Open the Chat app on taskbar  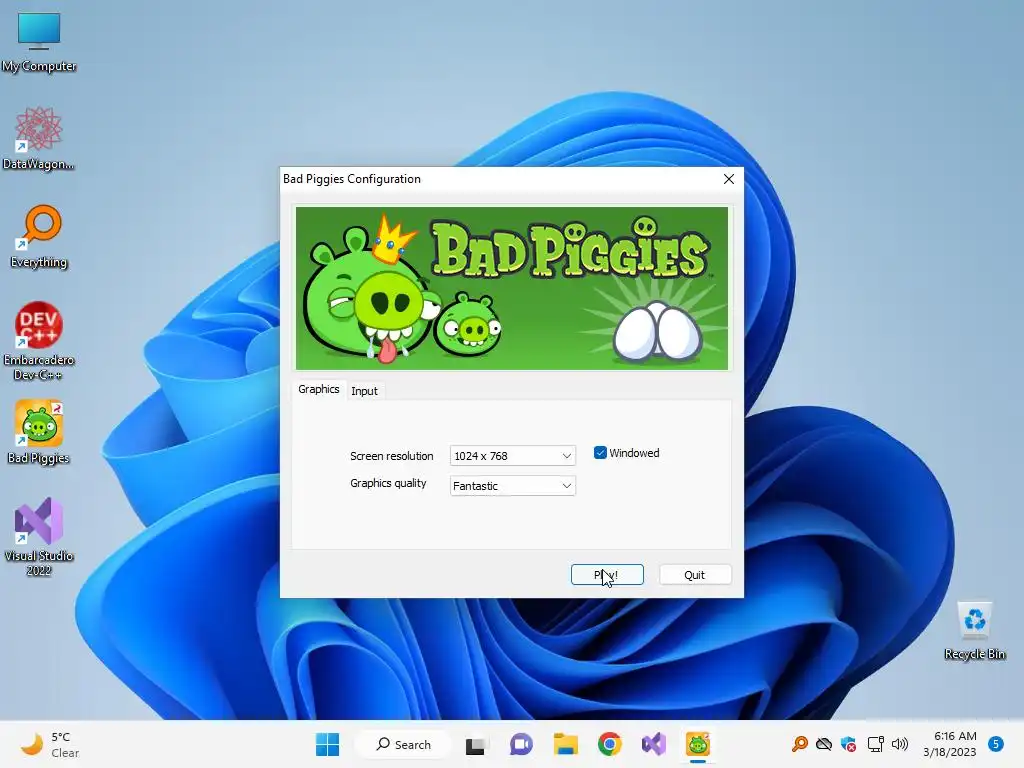point(521,744)
